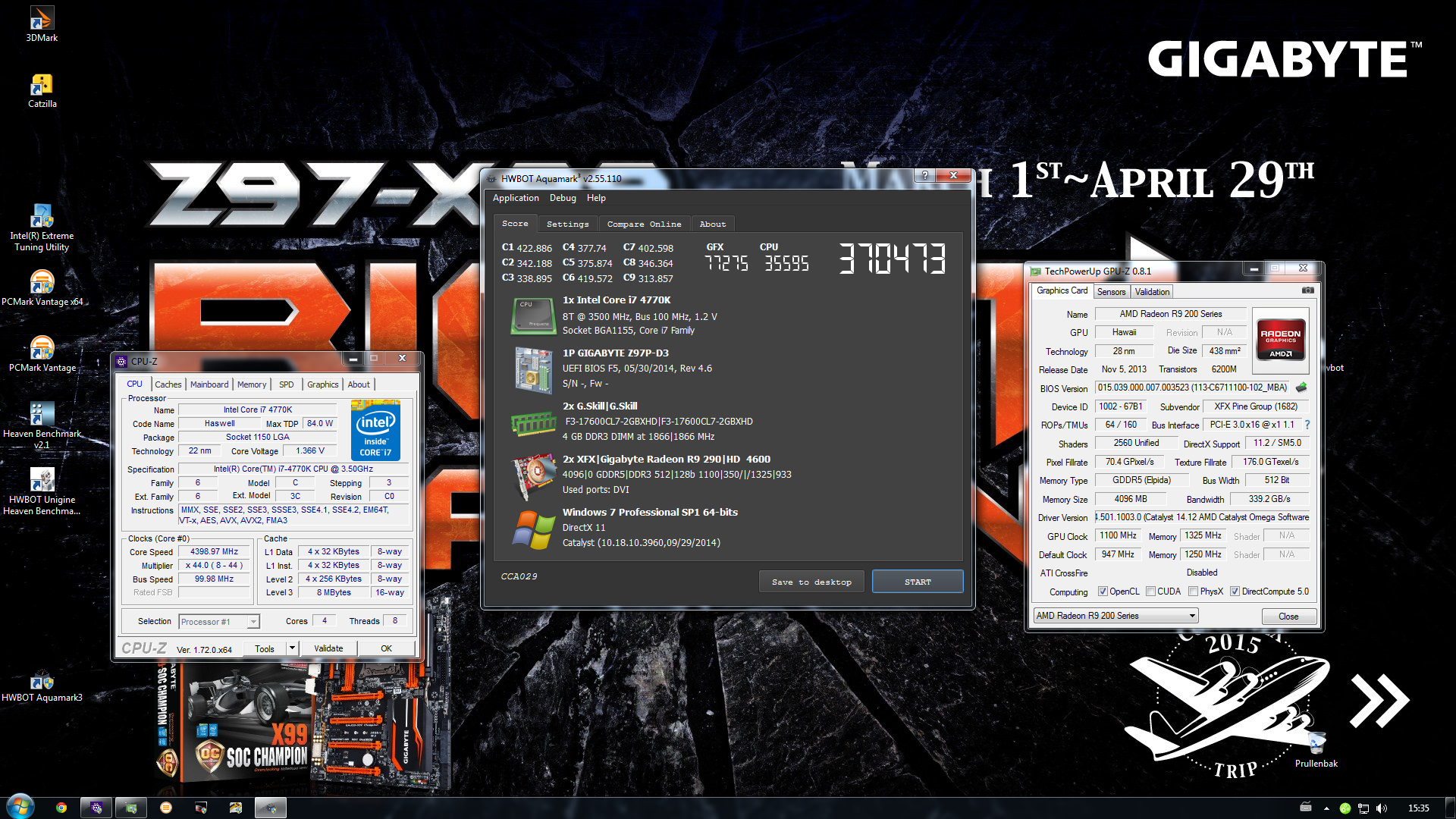
Task: Show hidden tray icons arrow
Action: (x=1326, y=808)
